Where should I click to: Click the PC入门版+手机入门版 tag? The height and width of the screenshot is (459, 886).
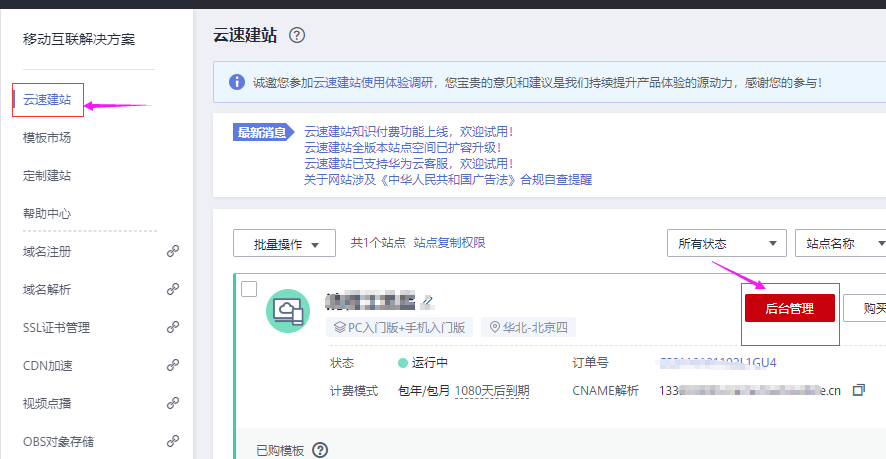pos(399,327)
